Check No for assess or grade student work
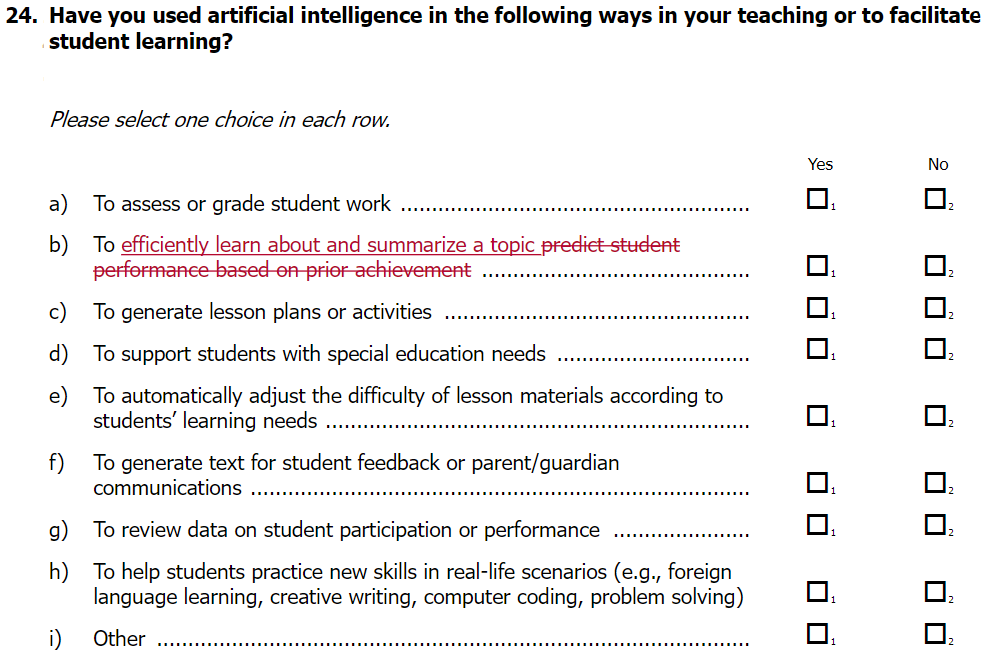 pyautogui.click(x=936, y=200)
